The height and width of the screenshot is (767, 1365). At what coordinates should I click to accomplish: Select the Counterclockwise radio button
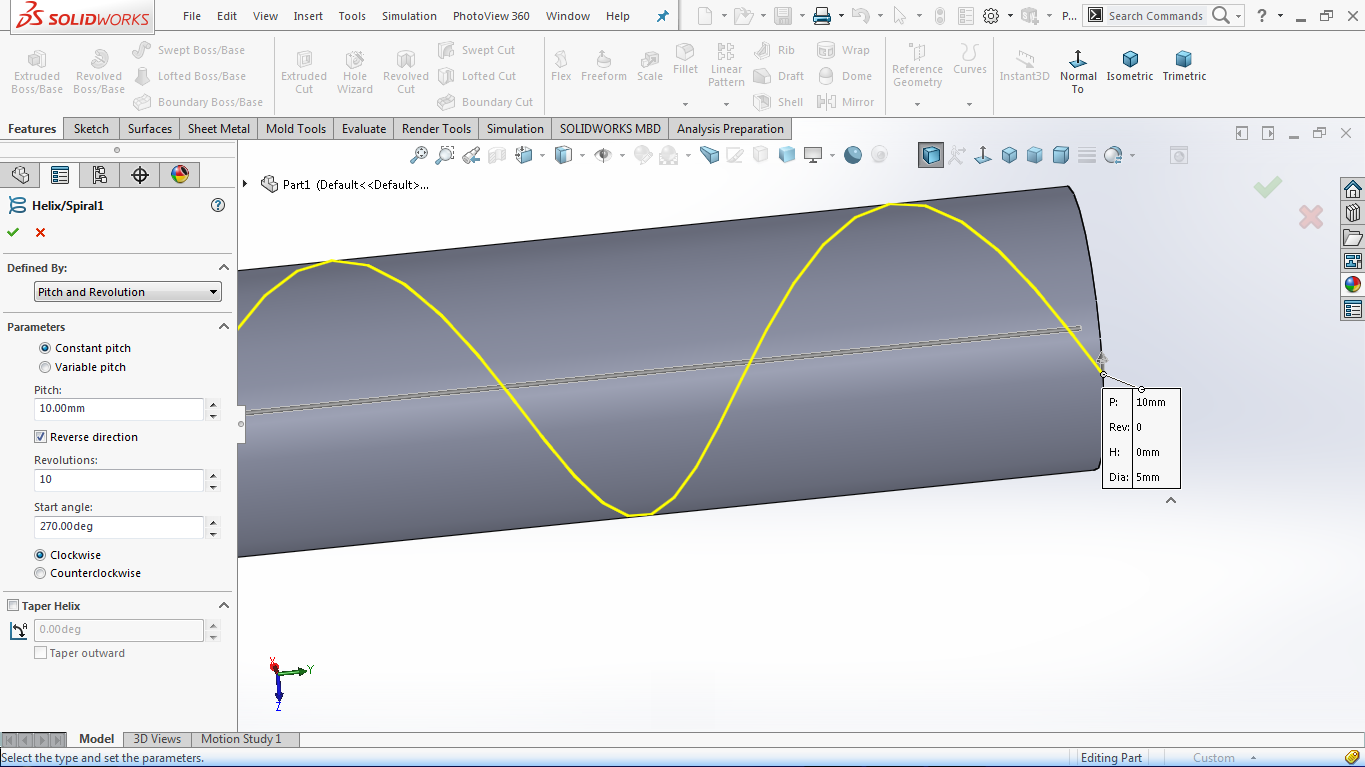38,573
